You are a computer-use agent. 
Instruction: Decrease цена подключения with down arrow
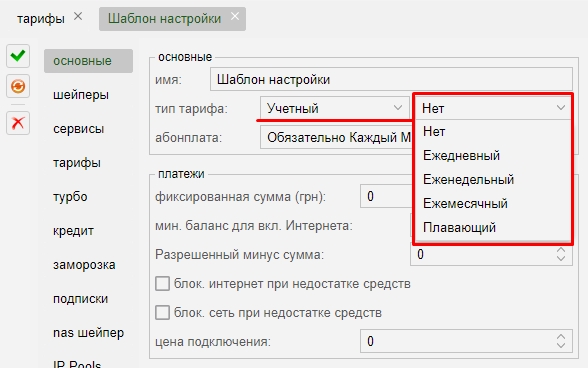pyautogui.click(x=561, y=345)
